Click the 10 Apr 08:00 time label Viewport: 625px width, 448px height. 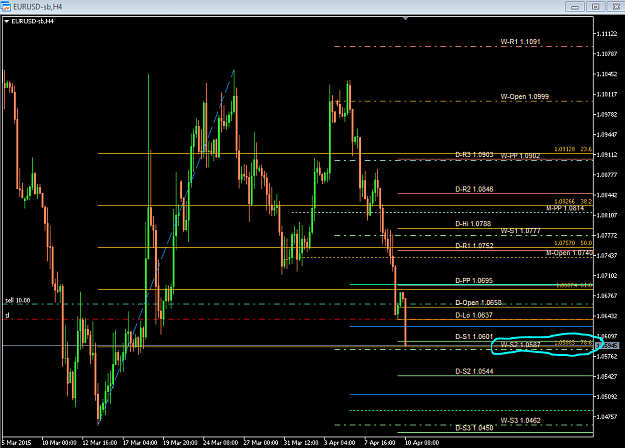click(x=422, y=442)
